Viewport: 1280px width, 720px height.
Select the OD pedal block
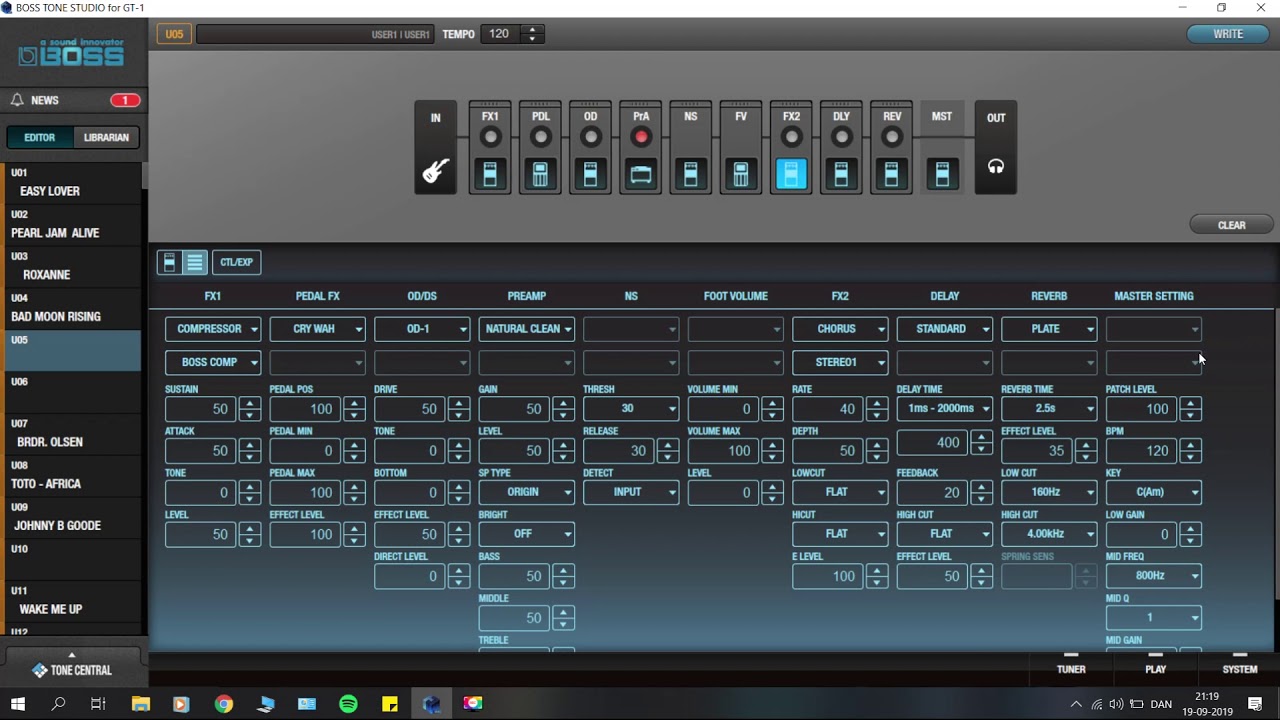(x=590, y=174)
